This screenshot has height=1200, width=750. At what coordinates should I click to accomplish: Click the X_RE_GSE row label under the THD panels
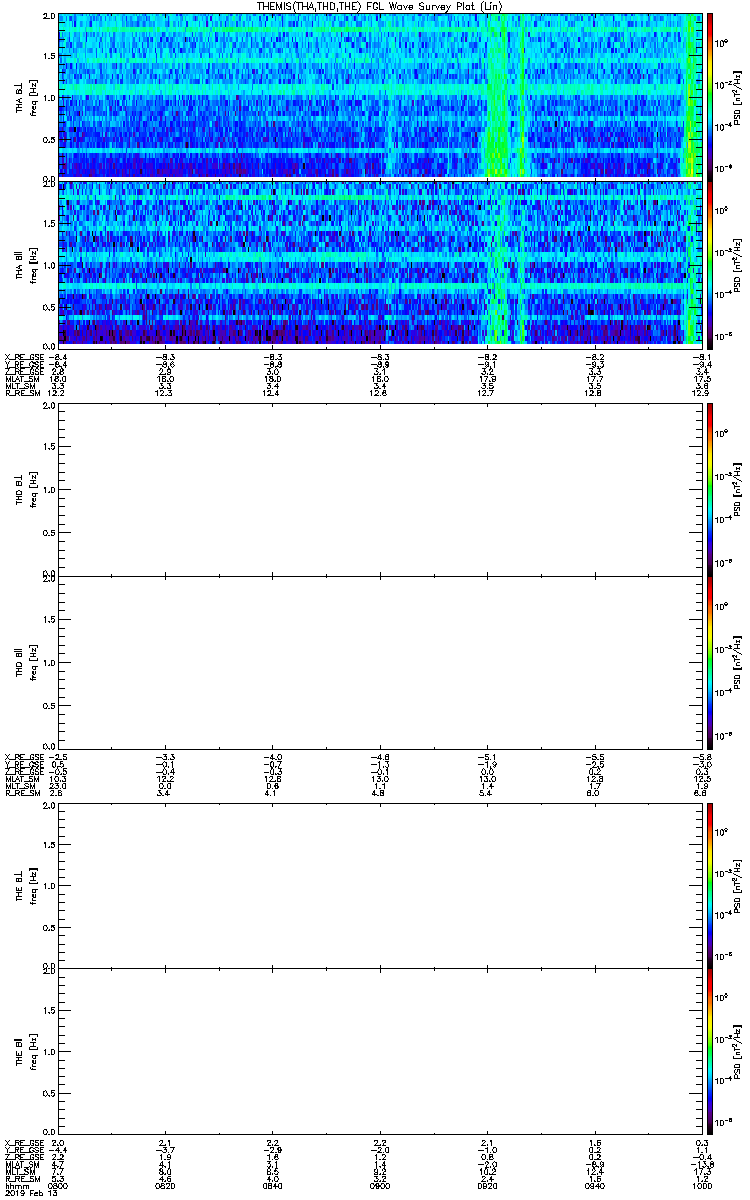(x=24, y=757)
